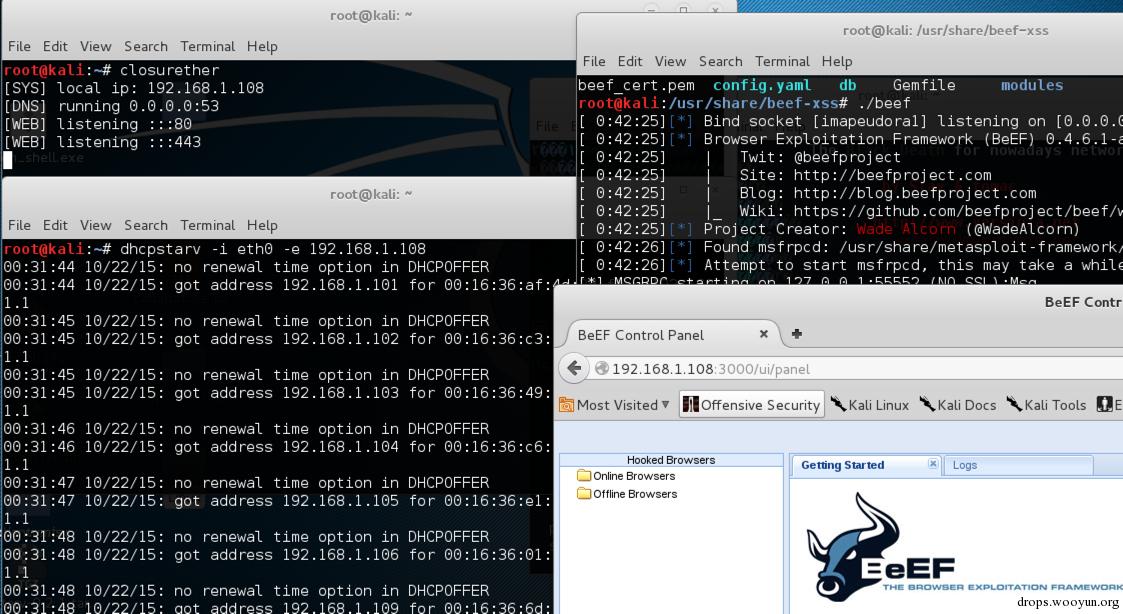1123x614 pixels.
Task: Click the beef_cert.pem filename in terminal
Action: 636,85
